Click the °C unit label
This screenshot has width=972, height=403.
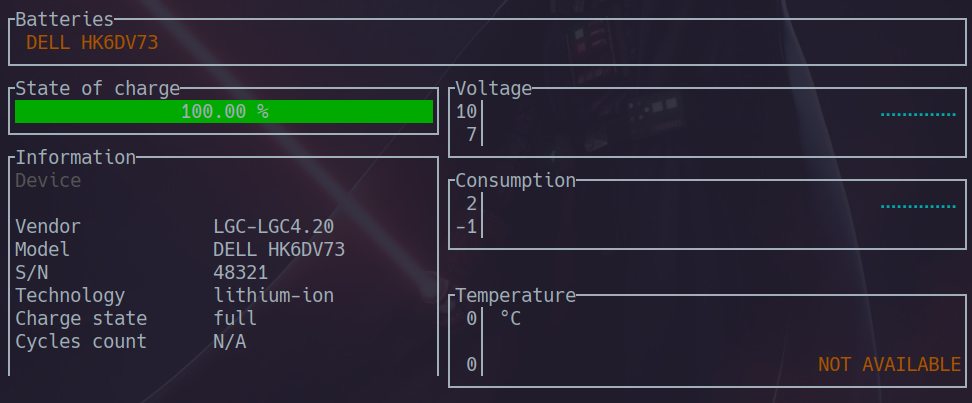pos(510,319)
